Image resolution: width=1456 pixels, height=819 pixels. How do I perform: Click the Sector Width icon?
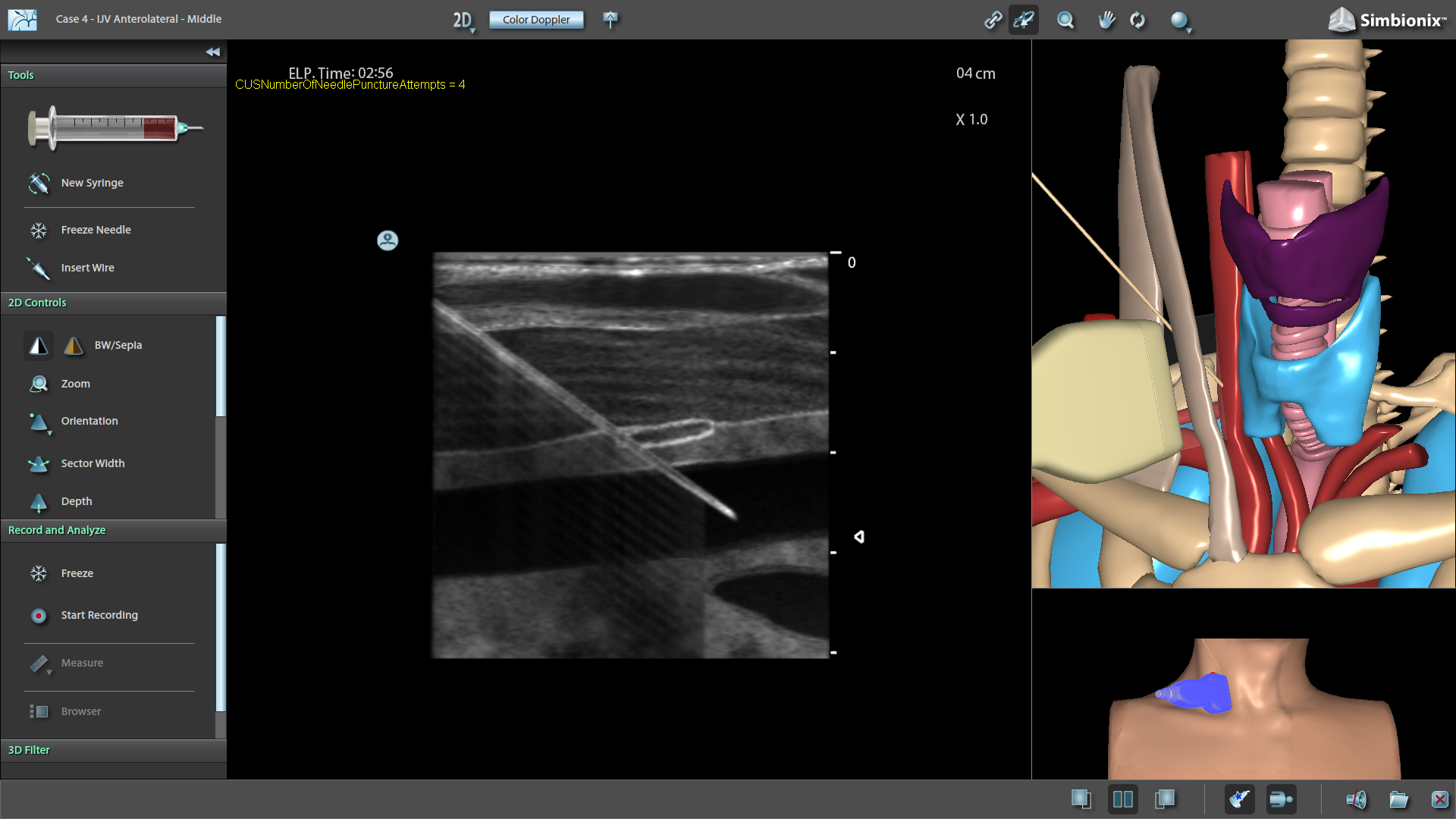click(x=39, y=463)
